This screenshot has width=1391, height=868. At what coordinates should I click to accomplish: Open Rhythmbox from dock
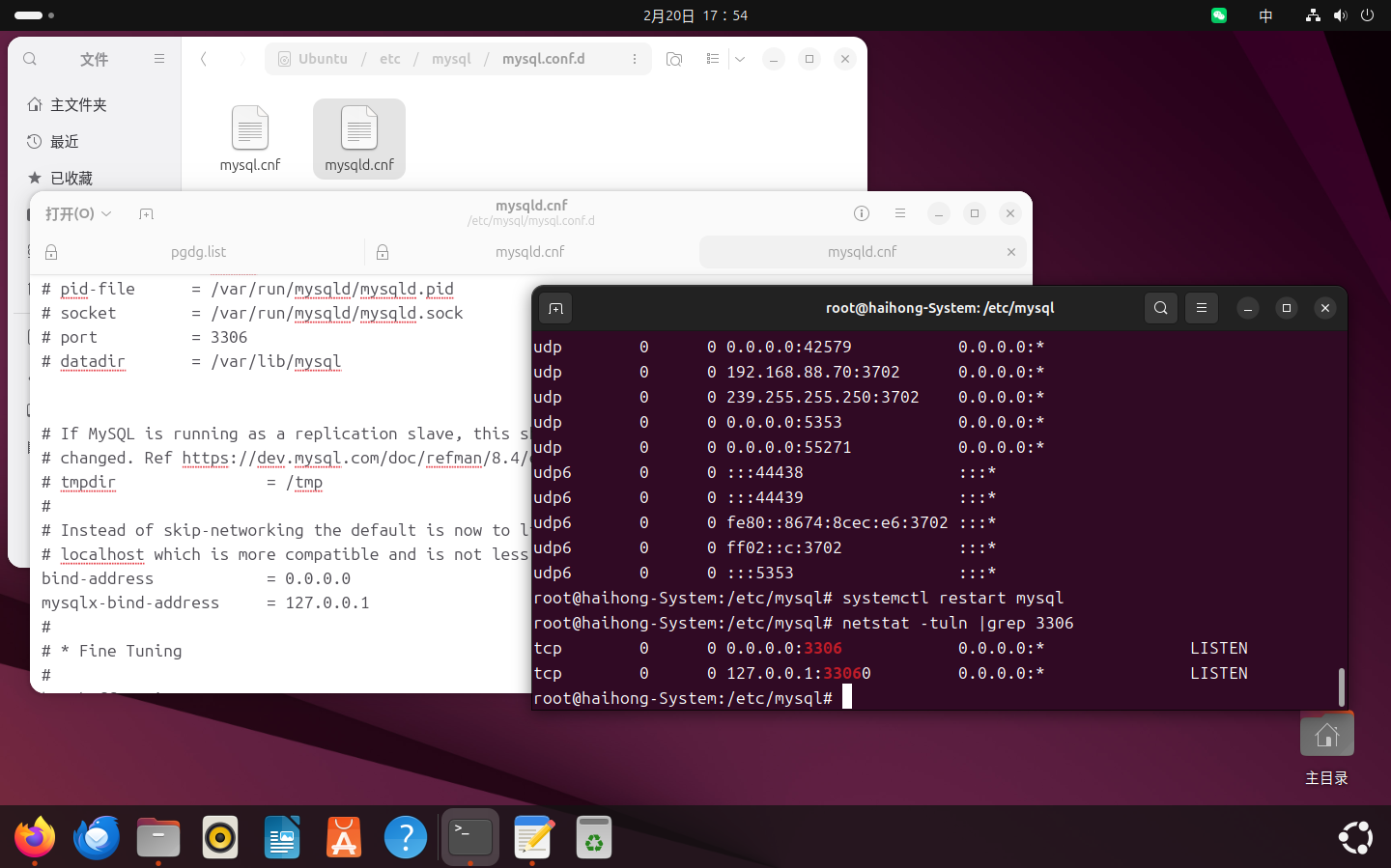(x=220, y=837)
